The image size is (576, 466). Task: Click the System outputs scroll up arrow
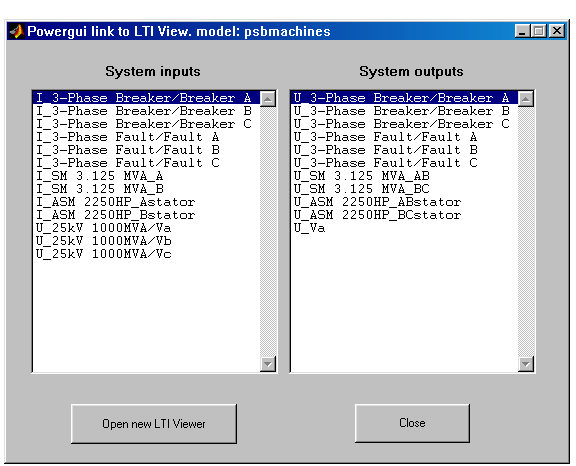[x=526, y=99]
